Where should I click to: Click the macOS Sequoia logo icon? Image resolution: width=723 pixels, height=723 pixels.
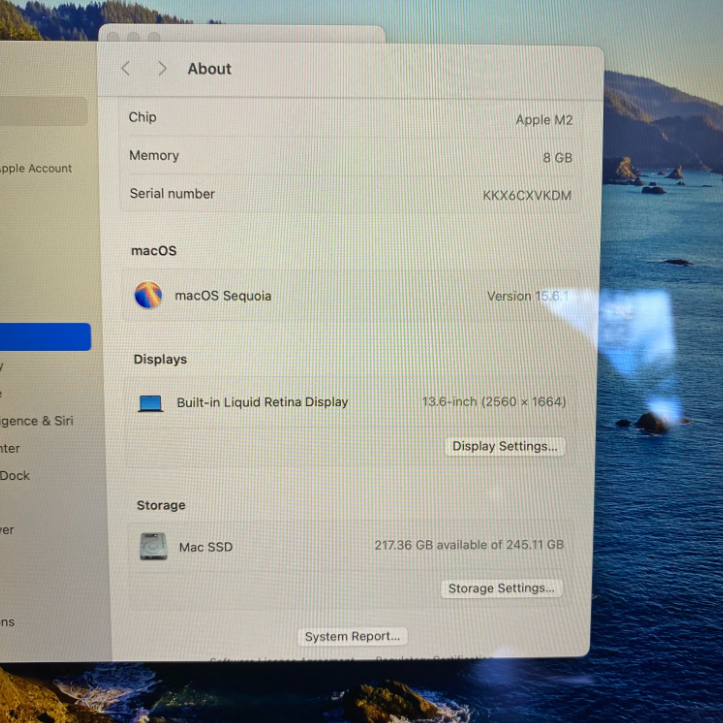(148, 295)
